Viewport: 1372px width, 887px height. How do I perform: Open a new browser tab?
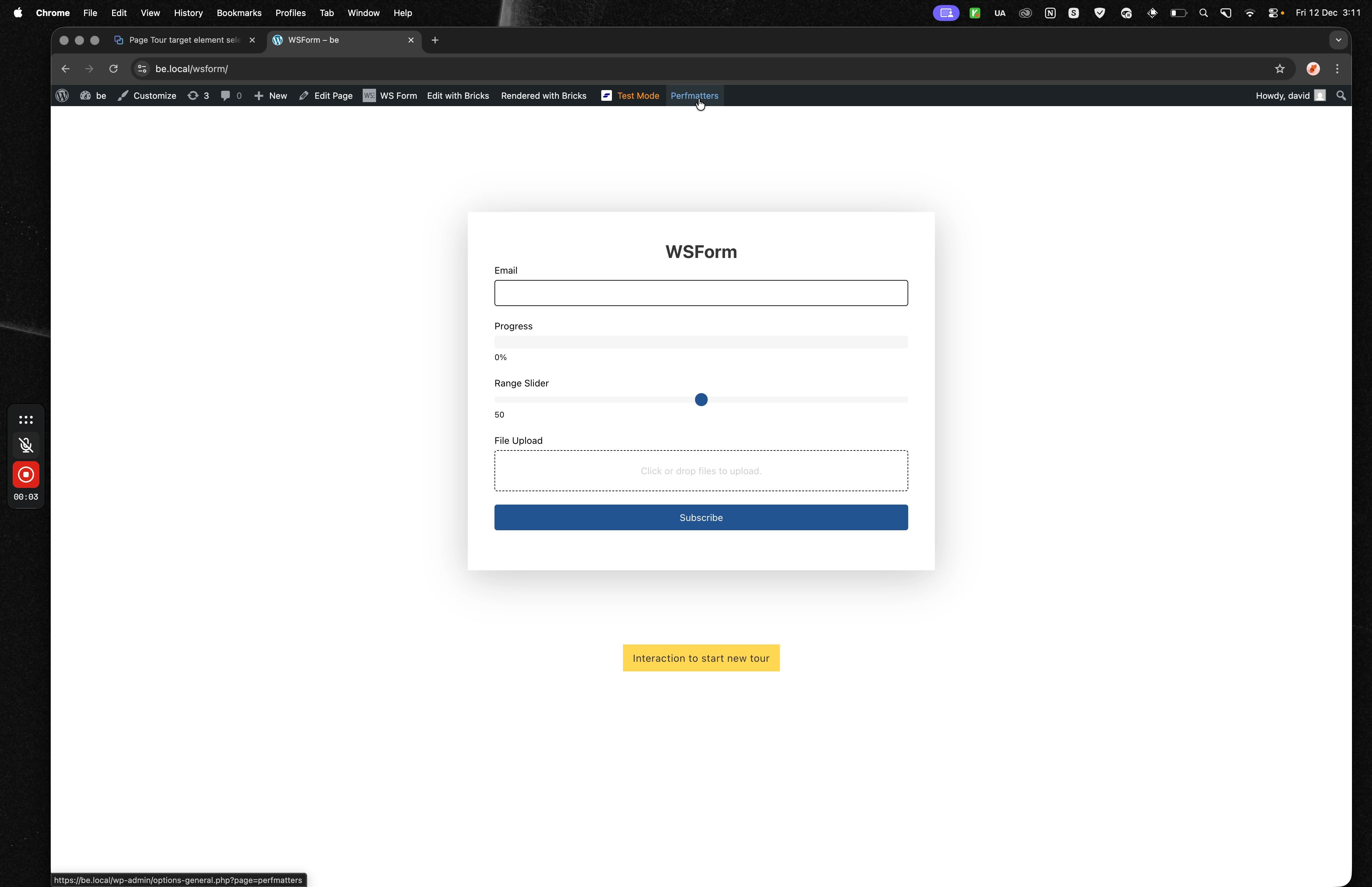(x=435, y=40)
